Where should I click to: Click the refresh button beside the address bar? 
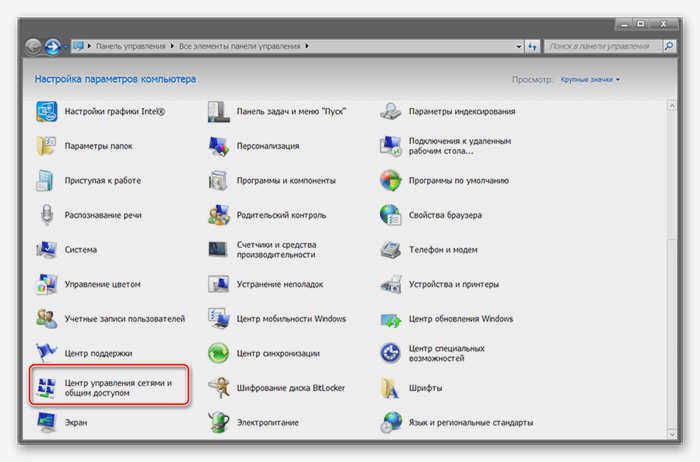pos(532,46)
